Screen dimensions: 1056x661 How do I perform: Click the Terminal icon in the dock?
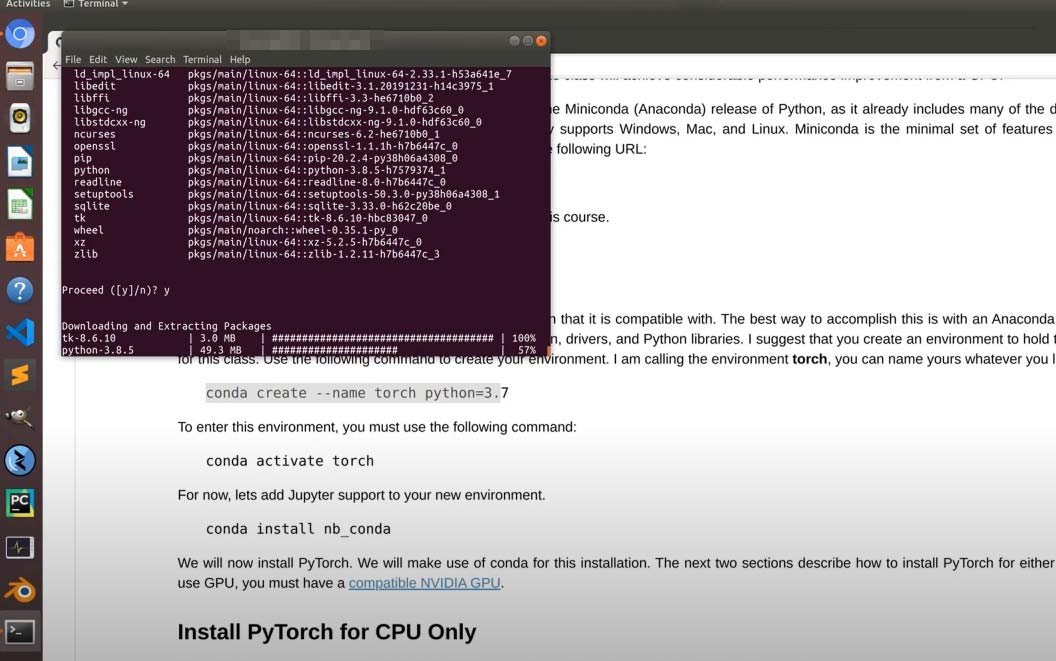[x=20, y=632]
